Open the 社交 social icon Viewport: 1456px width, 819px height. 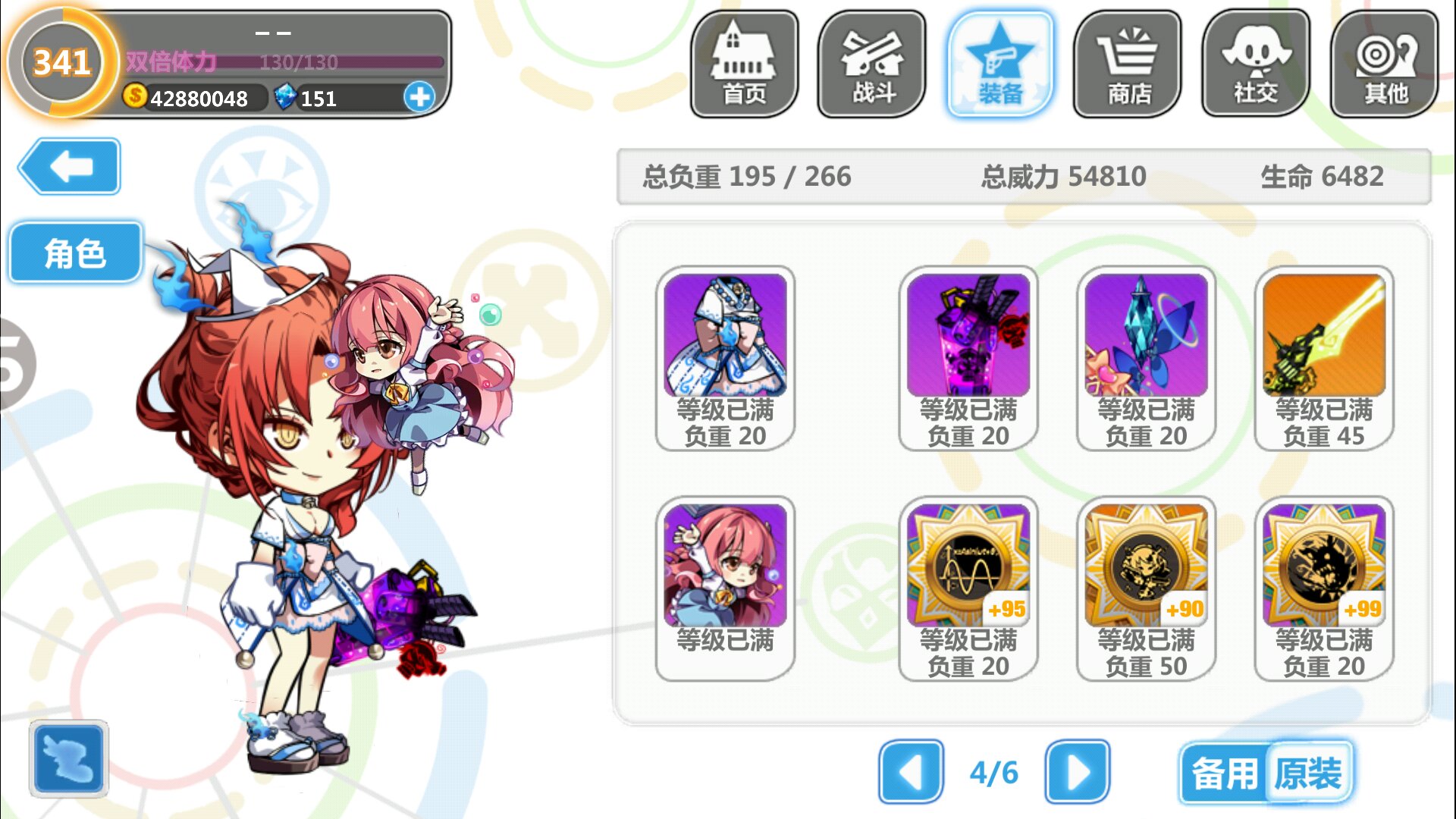(1256, 64)
